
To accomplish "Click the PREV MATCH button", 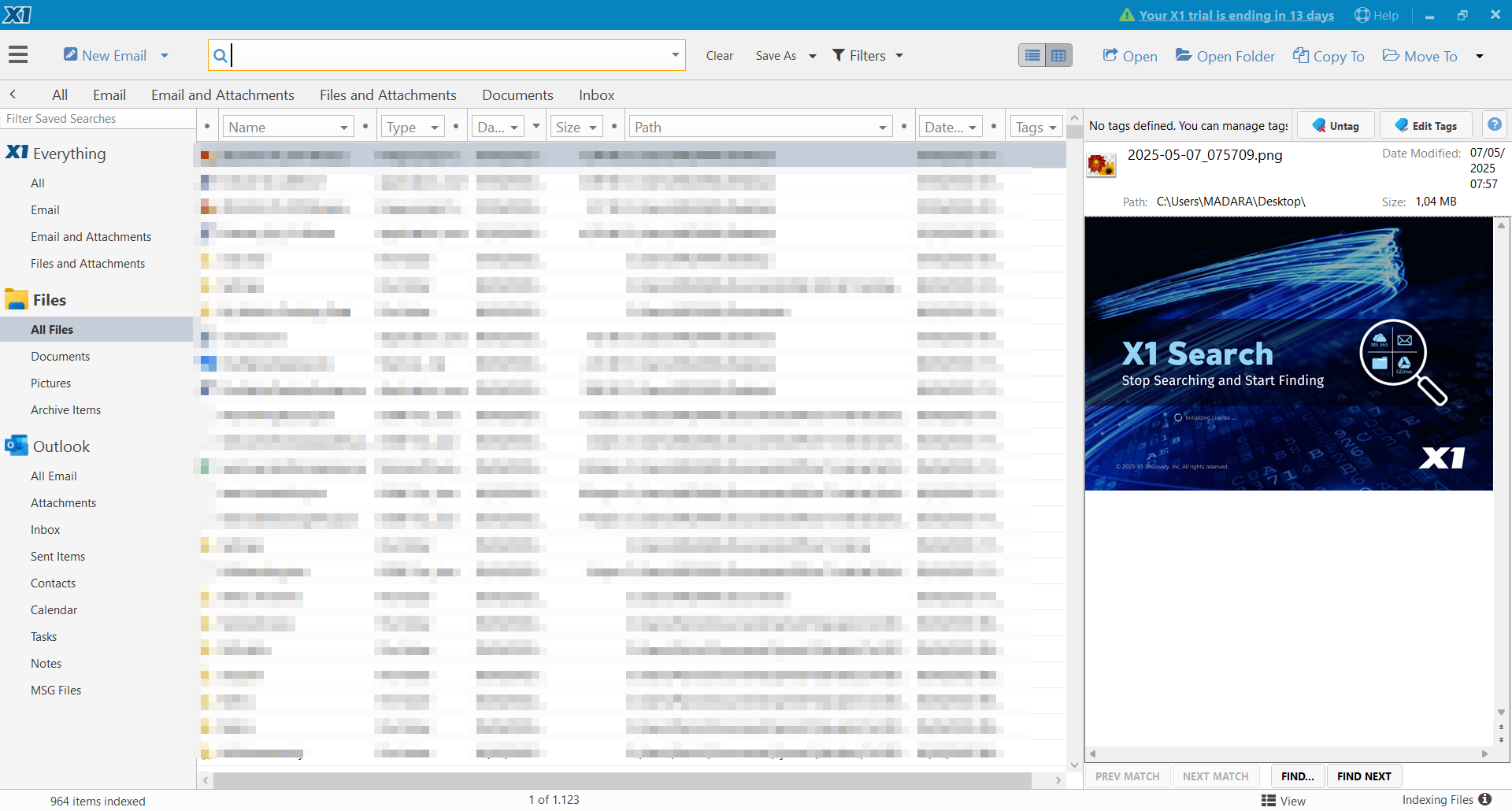I will click(1128, 776).
